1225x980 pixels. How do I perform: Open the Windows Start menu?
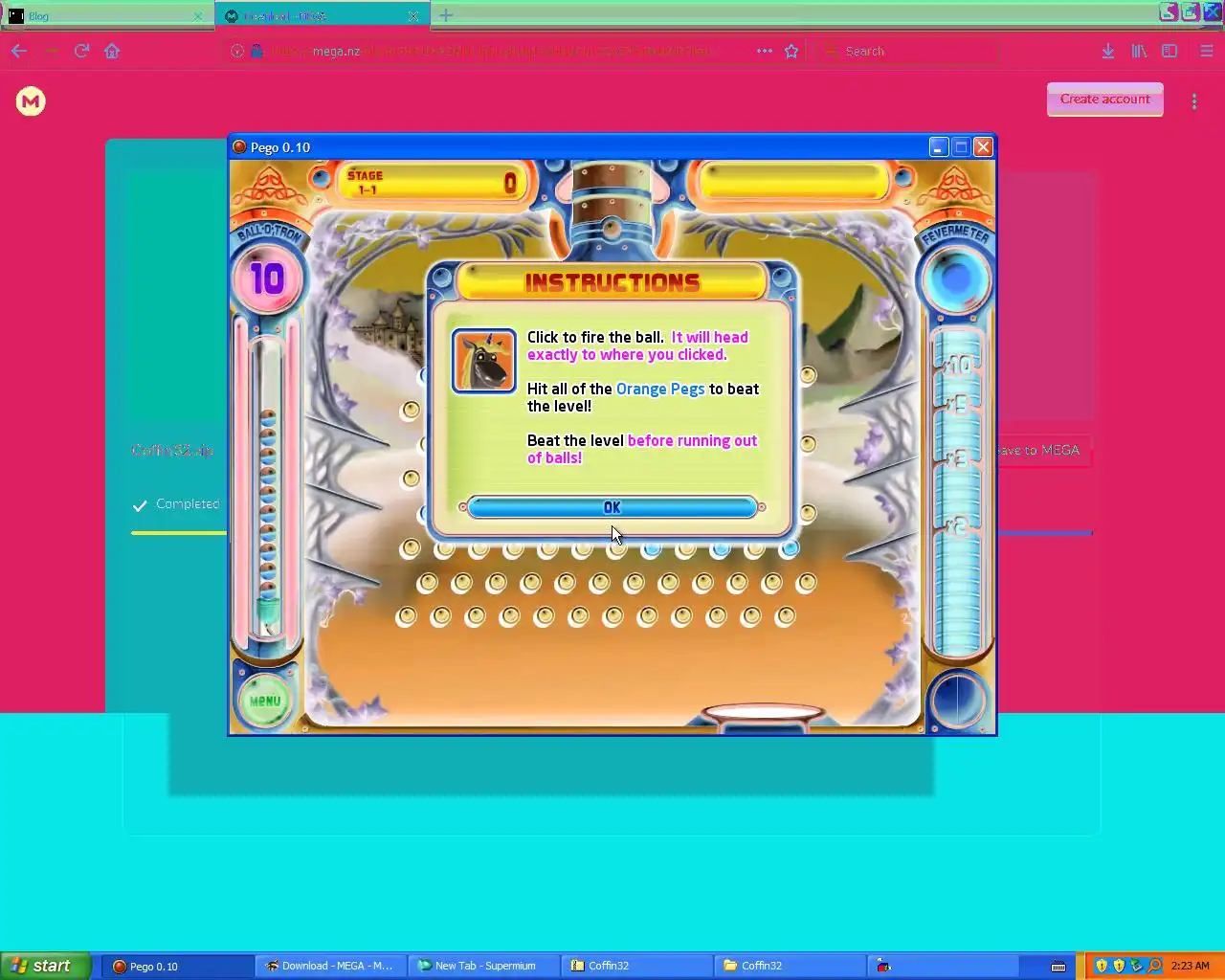tap(46, 966)
